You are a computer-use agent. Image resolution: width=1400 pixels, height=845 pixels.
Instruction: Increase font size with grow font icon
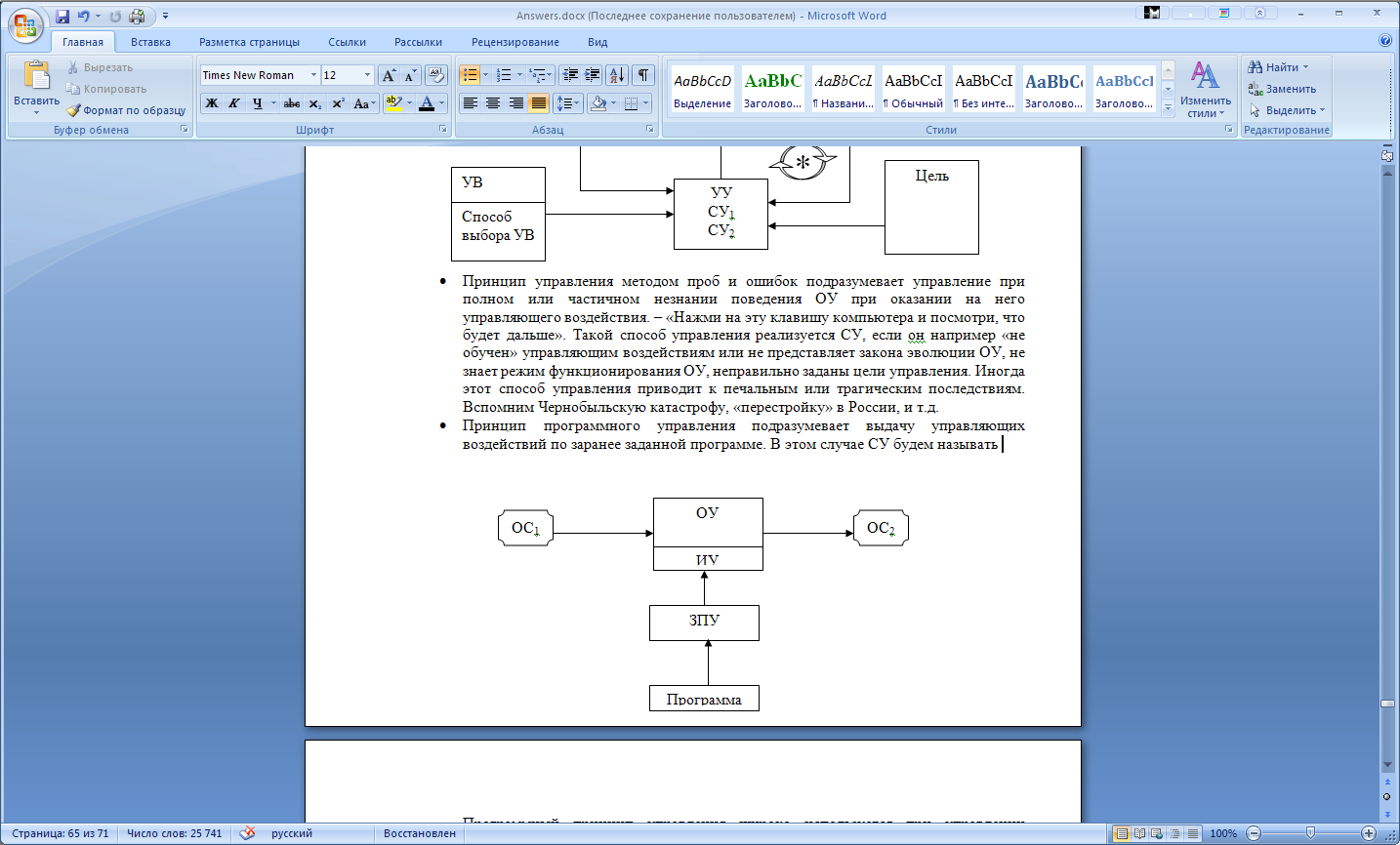click(x=390, y=75)
